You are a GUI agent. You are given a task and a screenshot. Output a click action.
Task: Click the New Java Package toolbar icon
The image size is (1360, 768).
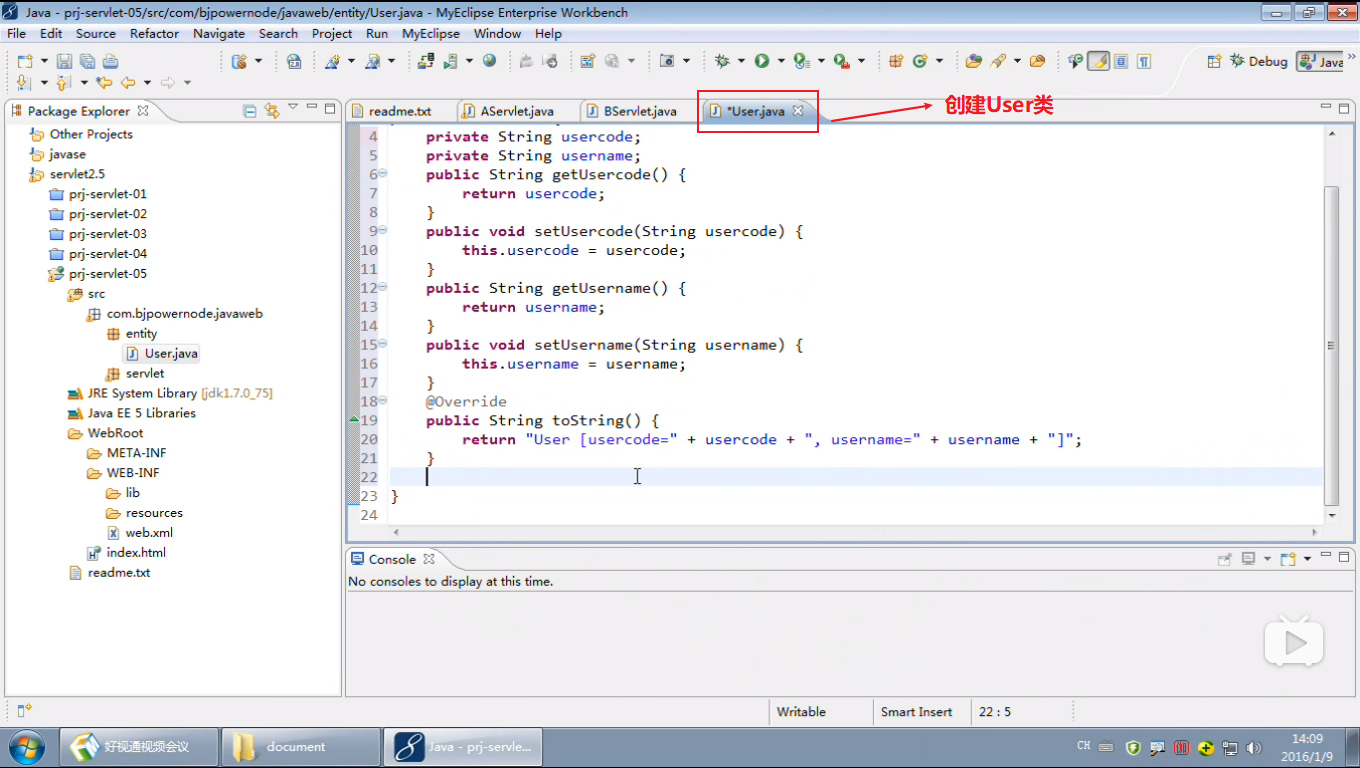click(x=895, y=61)
